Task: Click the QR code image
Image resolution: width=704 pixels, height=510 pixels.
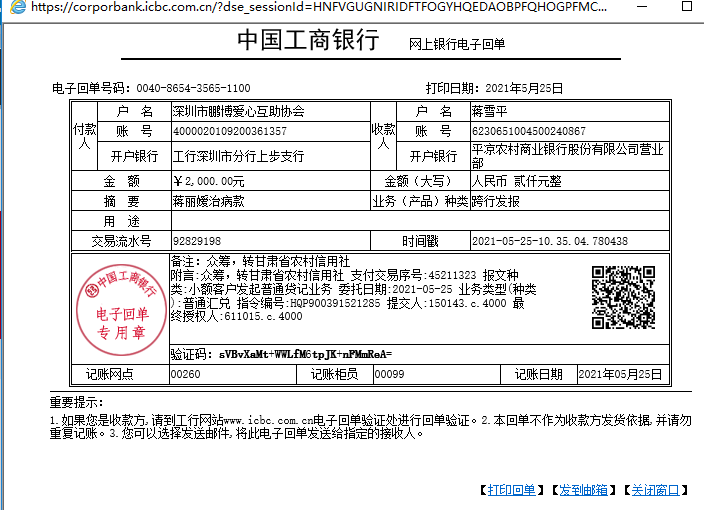Action: pos(623,297)
